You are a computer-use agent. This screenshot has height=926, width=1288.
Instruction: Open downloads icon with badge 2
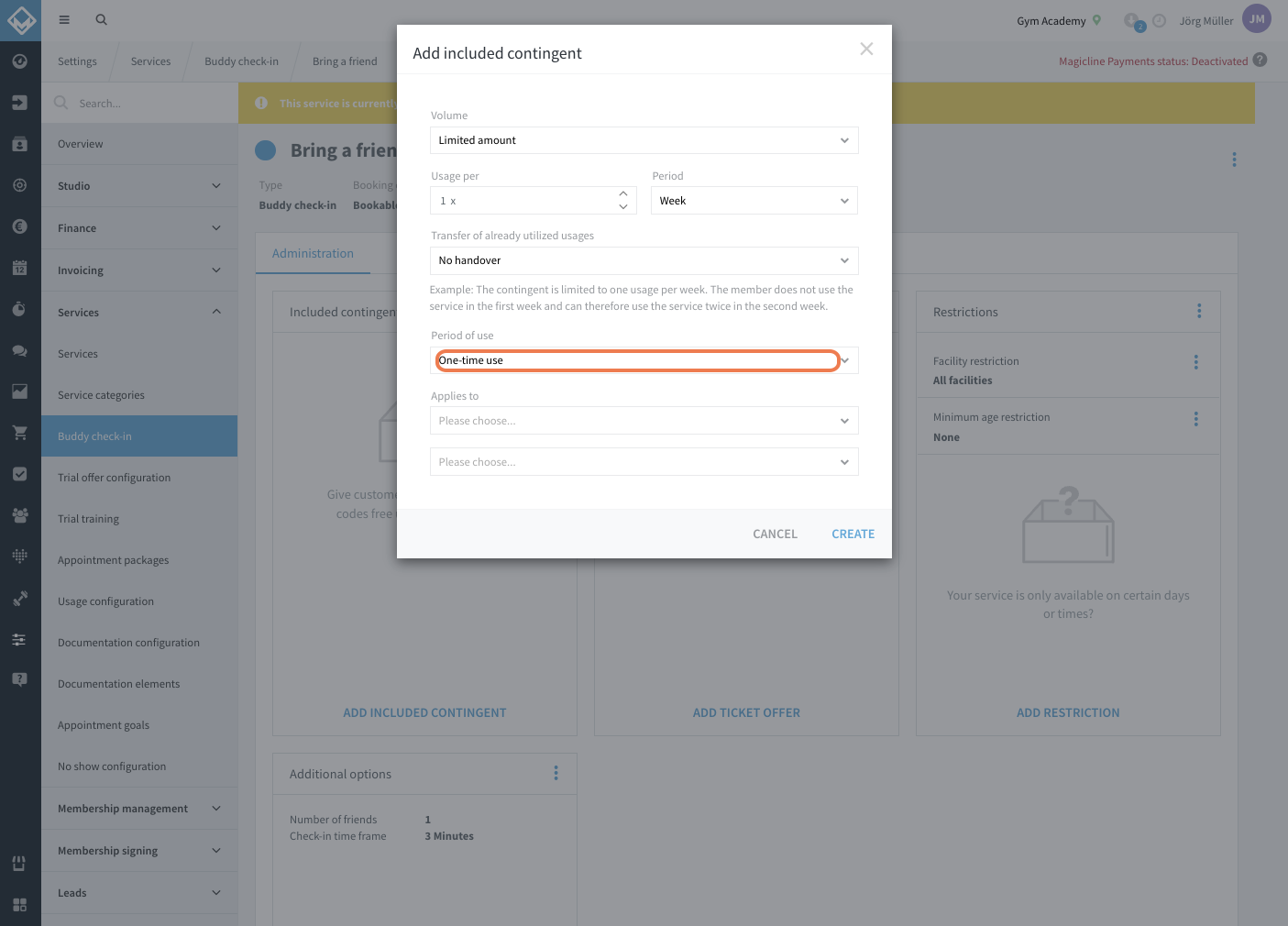point(1134,21)
